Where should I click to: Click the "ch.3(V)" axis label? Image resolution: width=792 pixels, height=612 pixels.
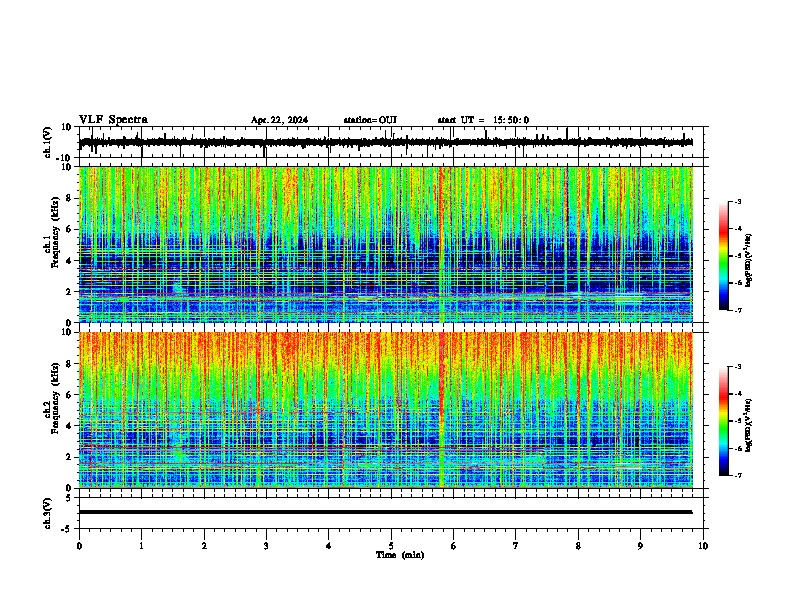click(48, 514)
